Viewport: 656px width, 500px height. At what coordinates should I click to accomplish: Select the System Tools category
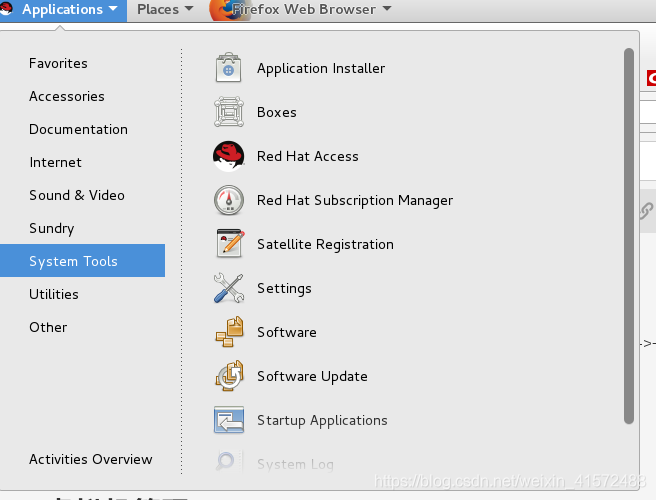click(x=82, y=261)
